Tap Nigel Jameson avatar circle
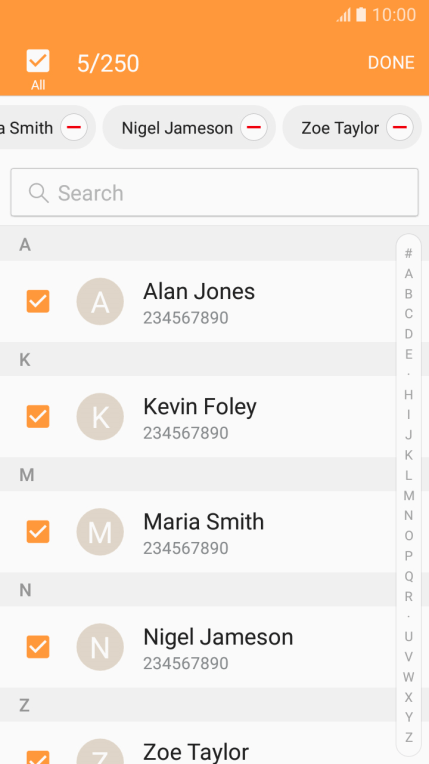This screenshot has width=429, height=764. click(100, 647)
